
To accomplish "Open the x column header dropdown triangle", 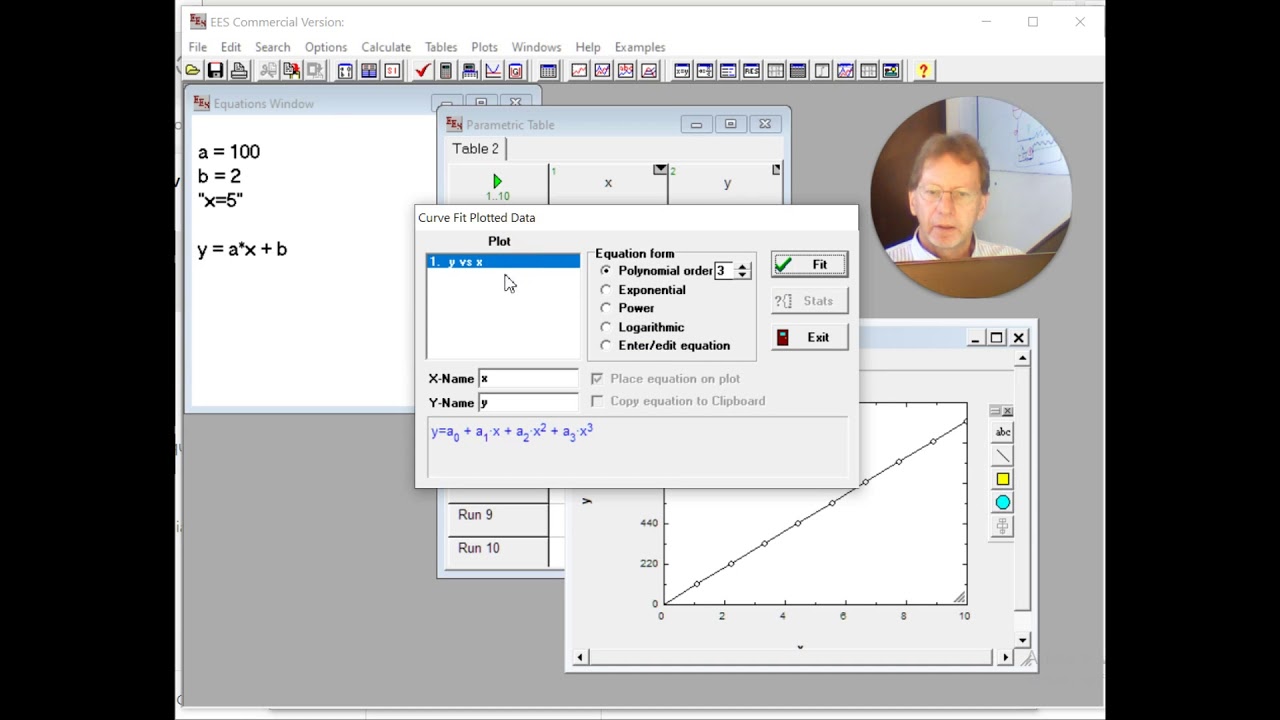I will click(x=660, y=170).
